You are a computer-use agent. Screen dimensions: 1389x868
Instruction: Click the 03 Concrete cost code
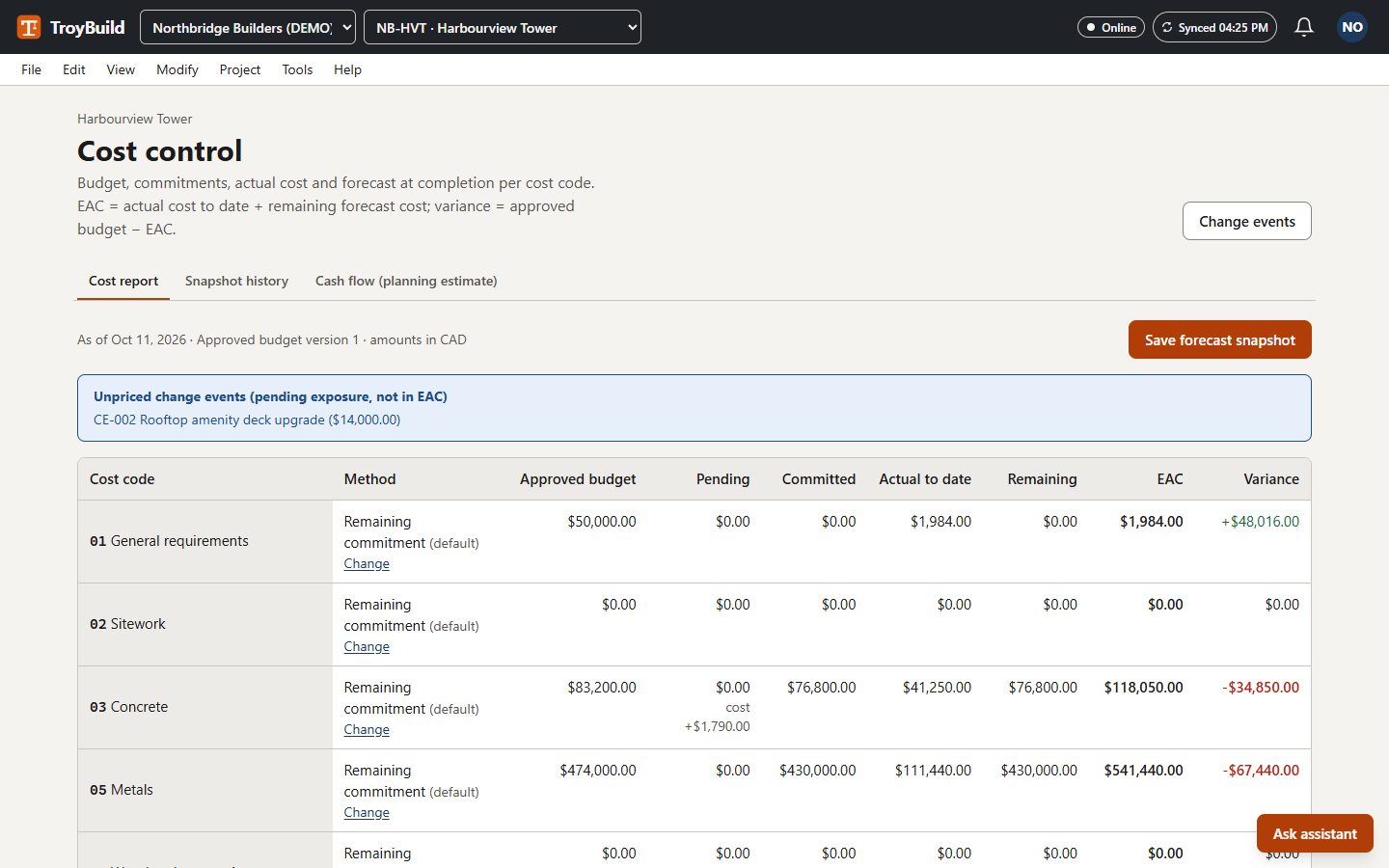pyautogui.click(x=129, y=707)
